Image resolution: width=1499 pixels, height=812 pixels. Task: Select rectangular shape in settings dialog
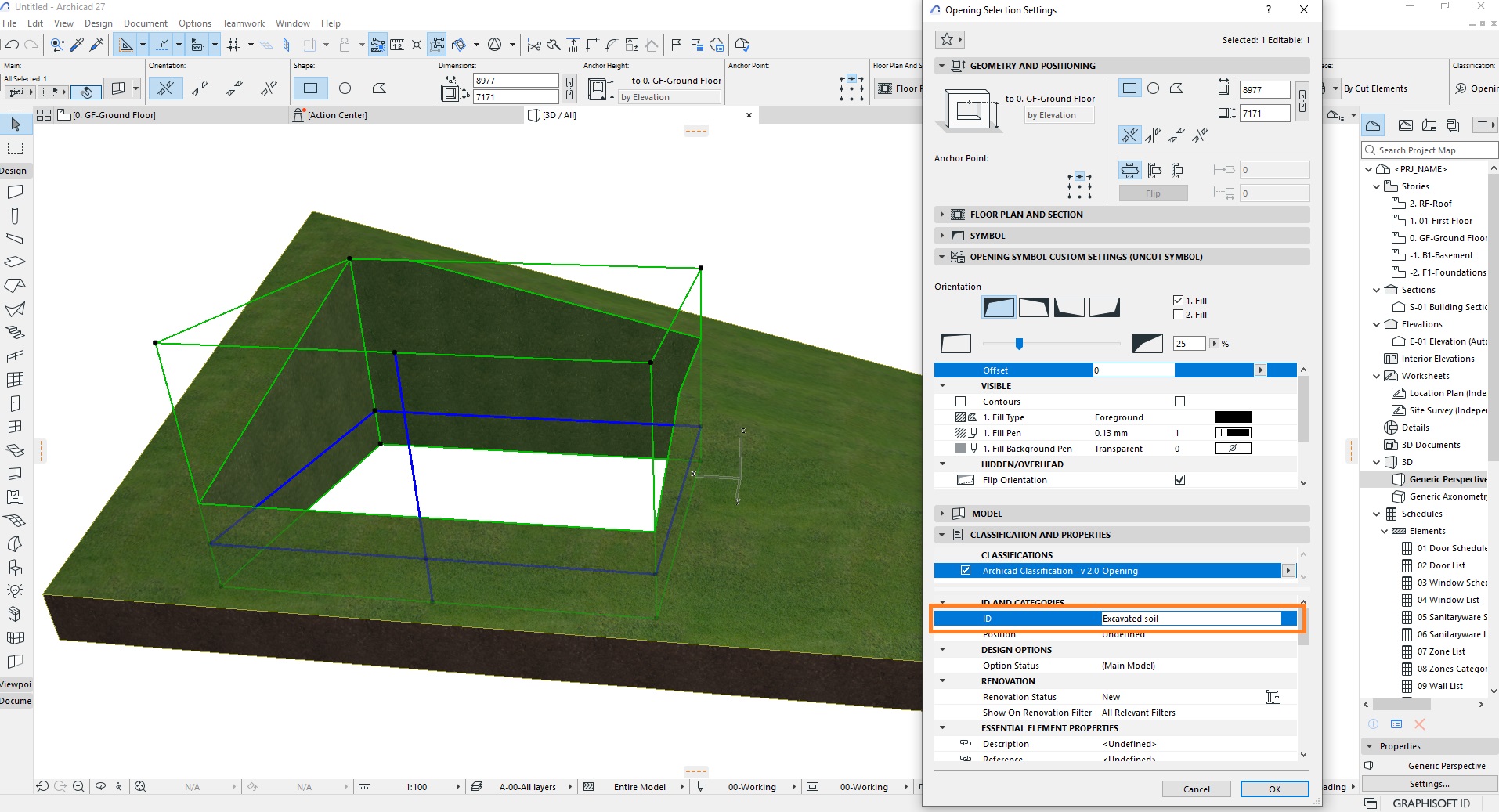pos(1129,88)
